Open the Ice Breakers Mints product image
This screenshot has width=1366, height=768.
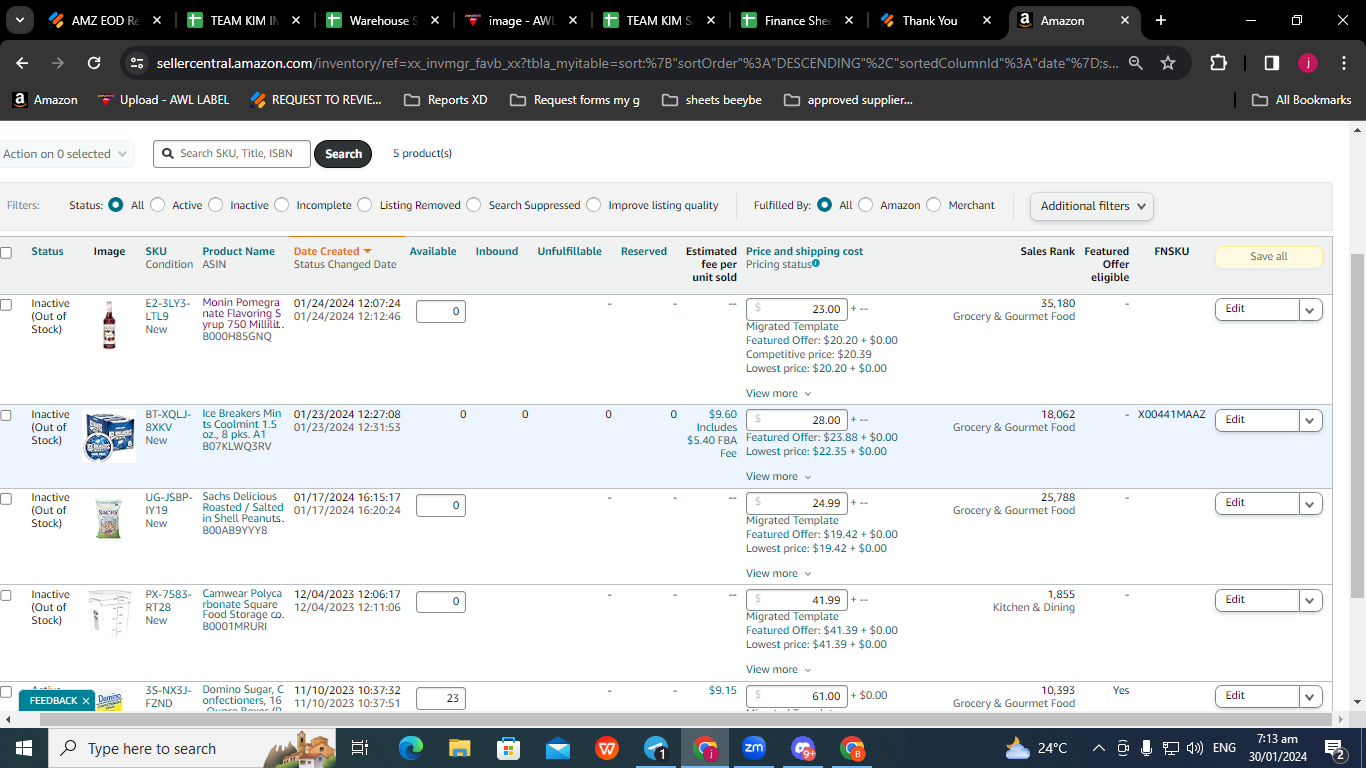(x=109, y=437)
